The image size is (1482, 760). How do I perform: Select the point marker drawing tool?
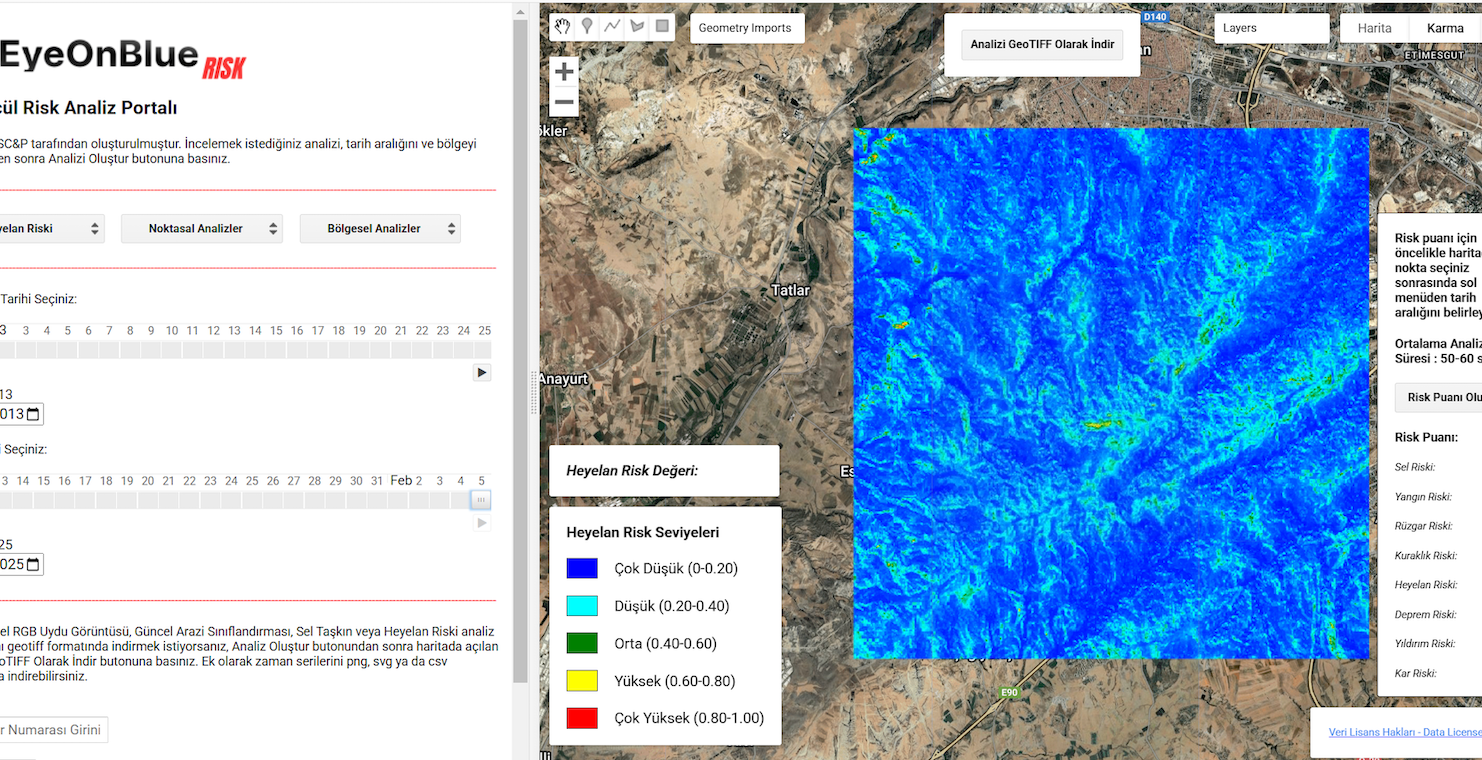(587, 27)
